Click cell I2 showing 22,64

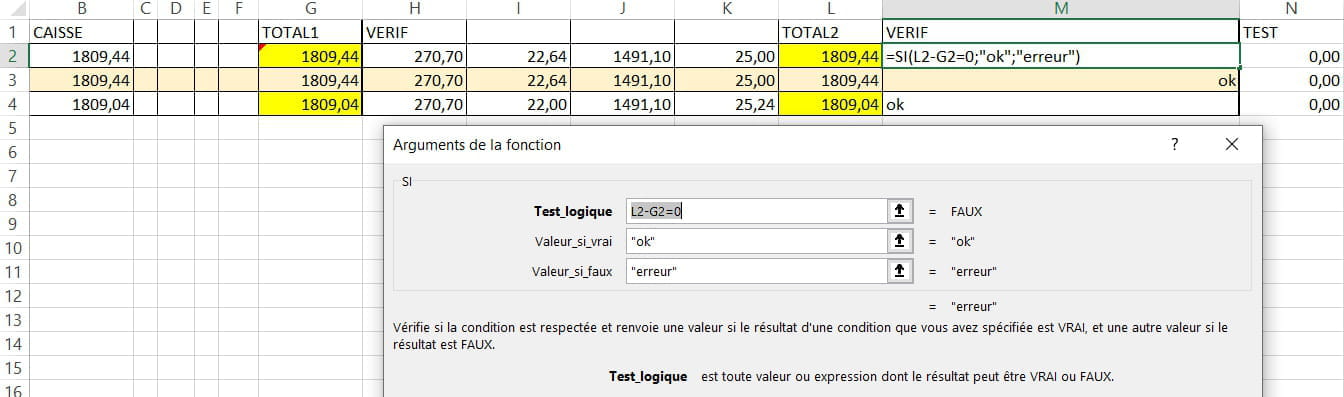click(x=518, y=56)
